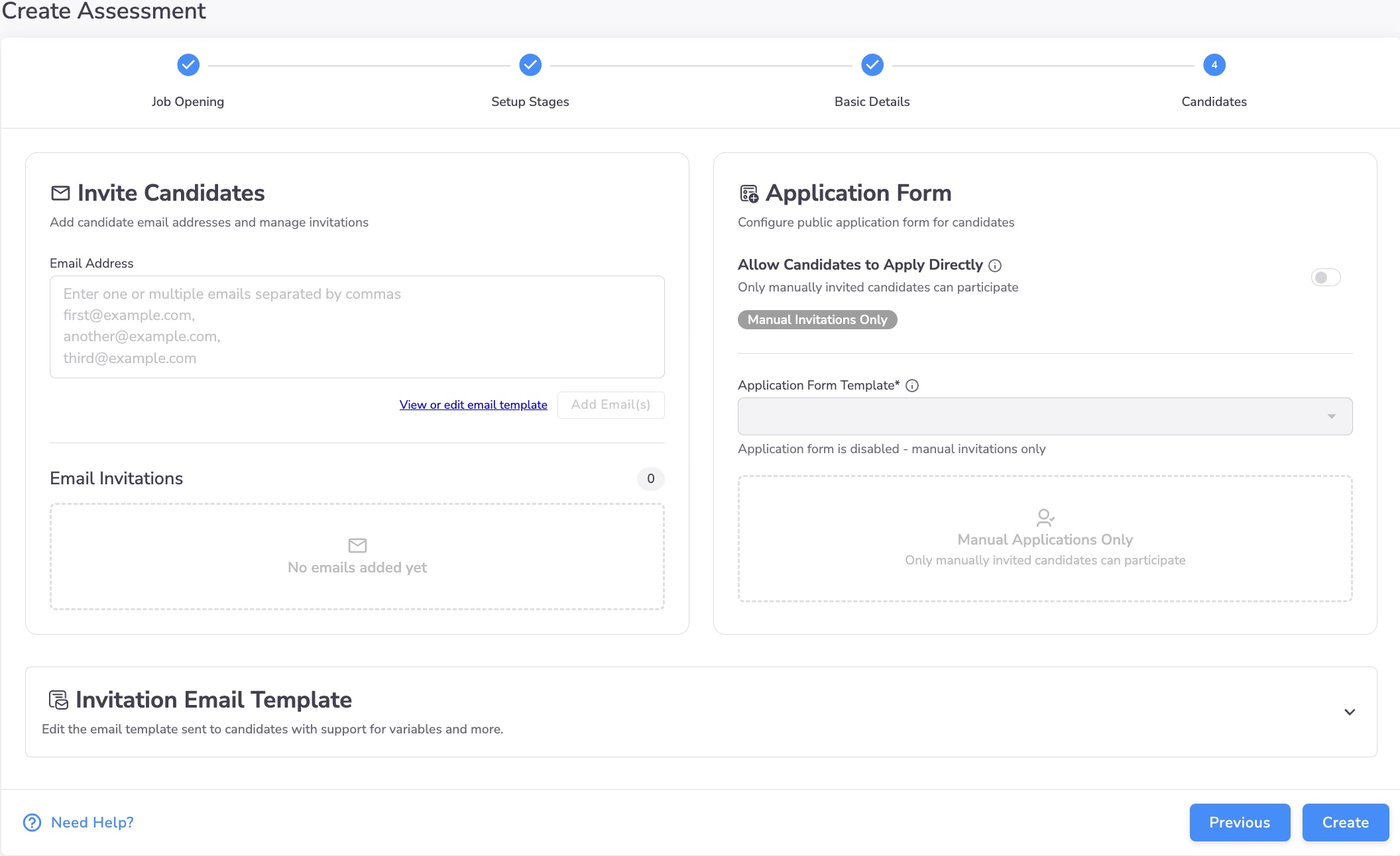1400x856 pixels.
Task: Click the Add Email(s) button
Action: pos(611,405)
